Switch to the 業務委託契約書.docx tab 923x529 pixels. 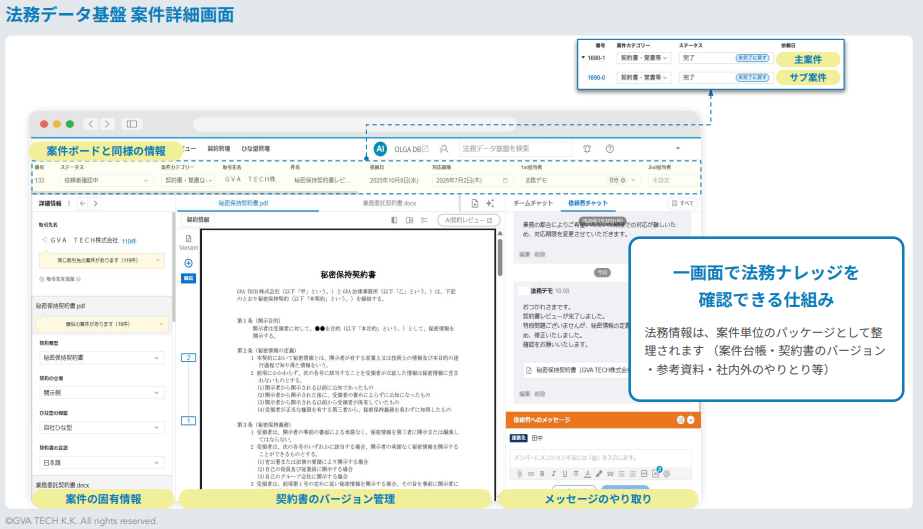tap(389, 203)
